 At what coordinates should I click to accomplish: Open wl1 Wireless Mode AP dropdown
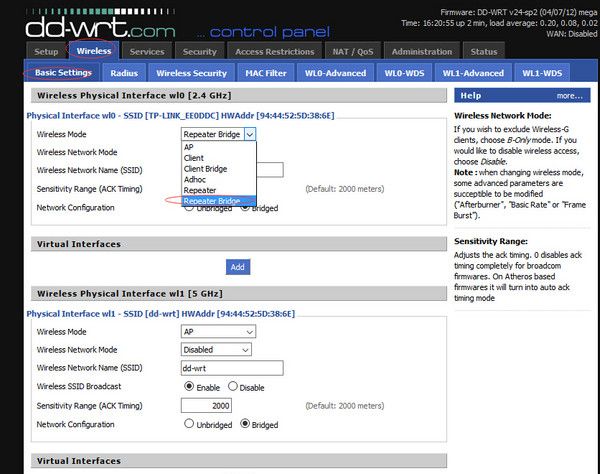click(x=218, y=332)
